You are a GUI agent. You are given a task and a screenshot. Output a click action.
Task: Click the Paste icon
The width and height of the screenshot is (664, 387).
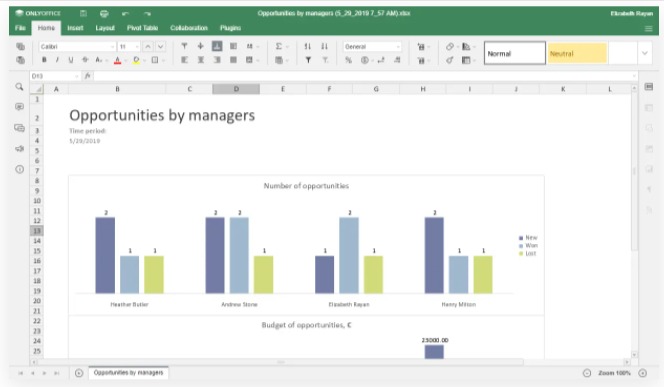click(20, 60)
